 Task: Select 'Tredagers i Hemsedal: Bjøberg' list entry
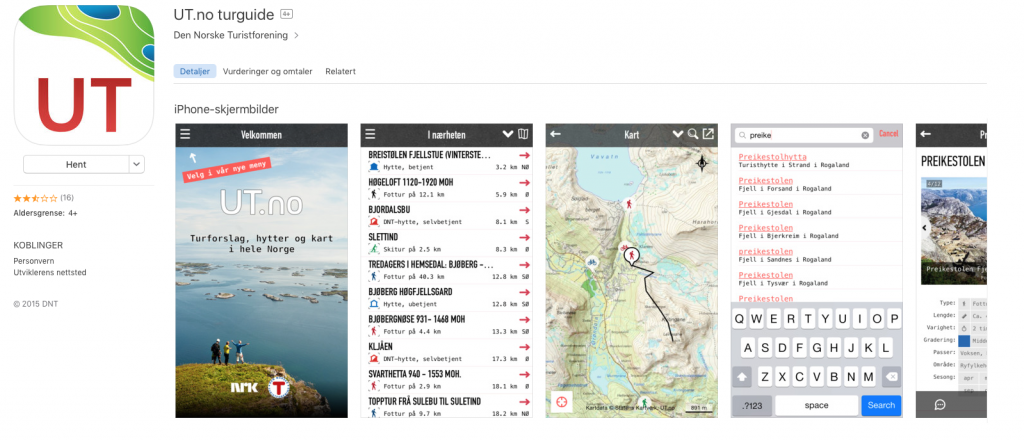[447, 270]
